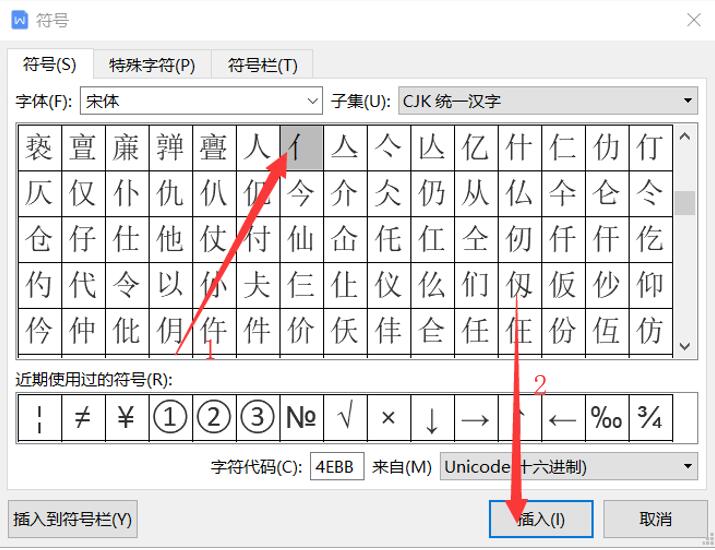Screen dimensions: 715x550
Task: Open the 符号栏(T) tab
Action: (x=262, y=65)
